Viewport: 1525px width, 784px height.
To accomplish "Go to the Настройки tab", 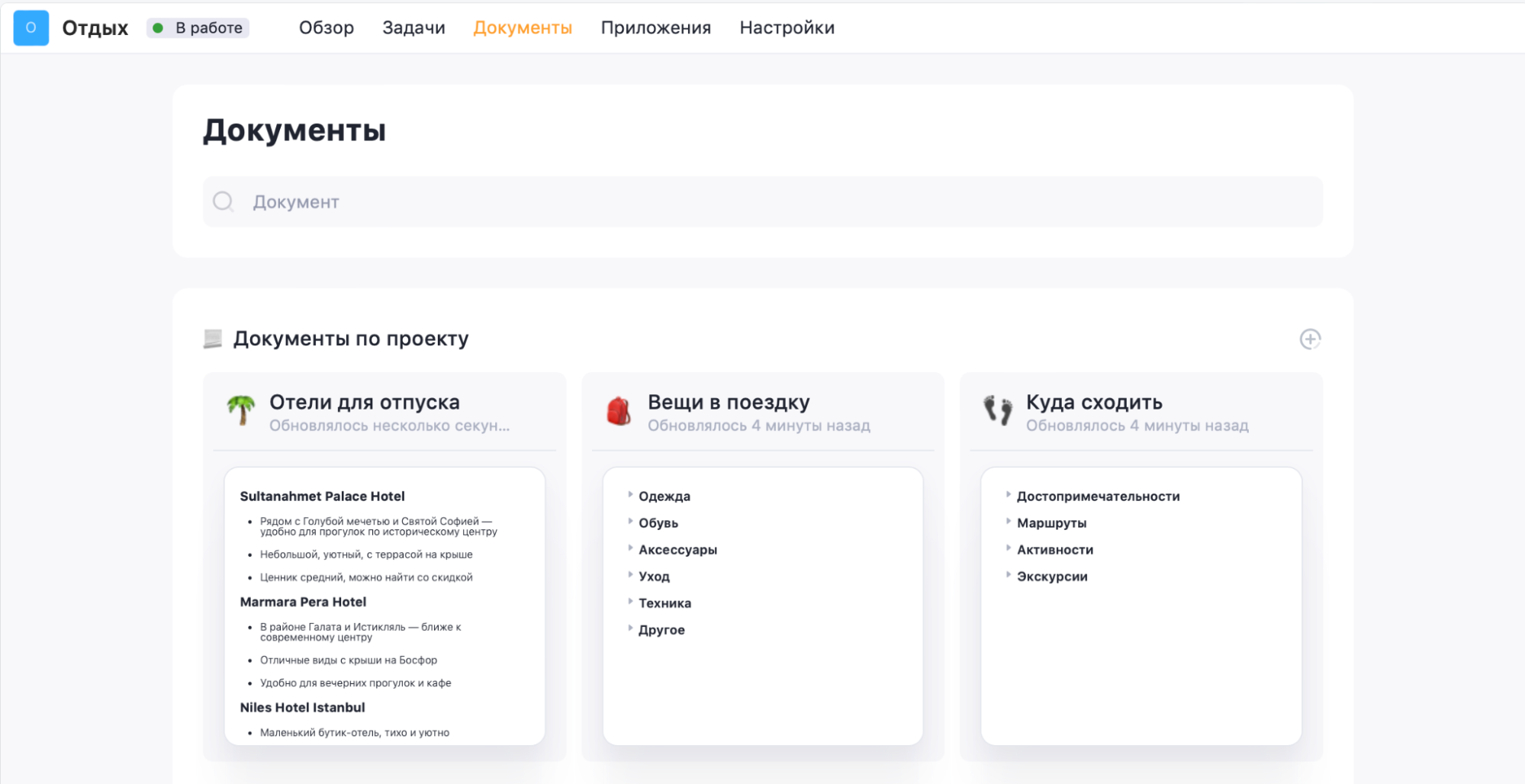I will [787, 28].
